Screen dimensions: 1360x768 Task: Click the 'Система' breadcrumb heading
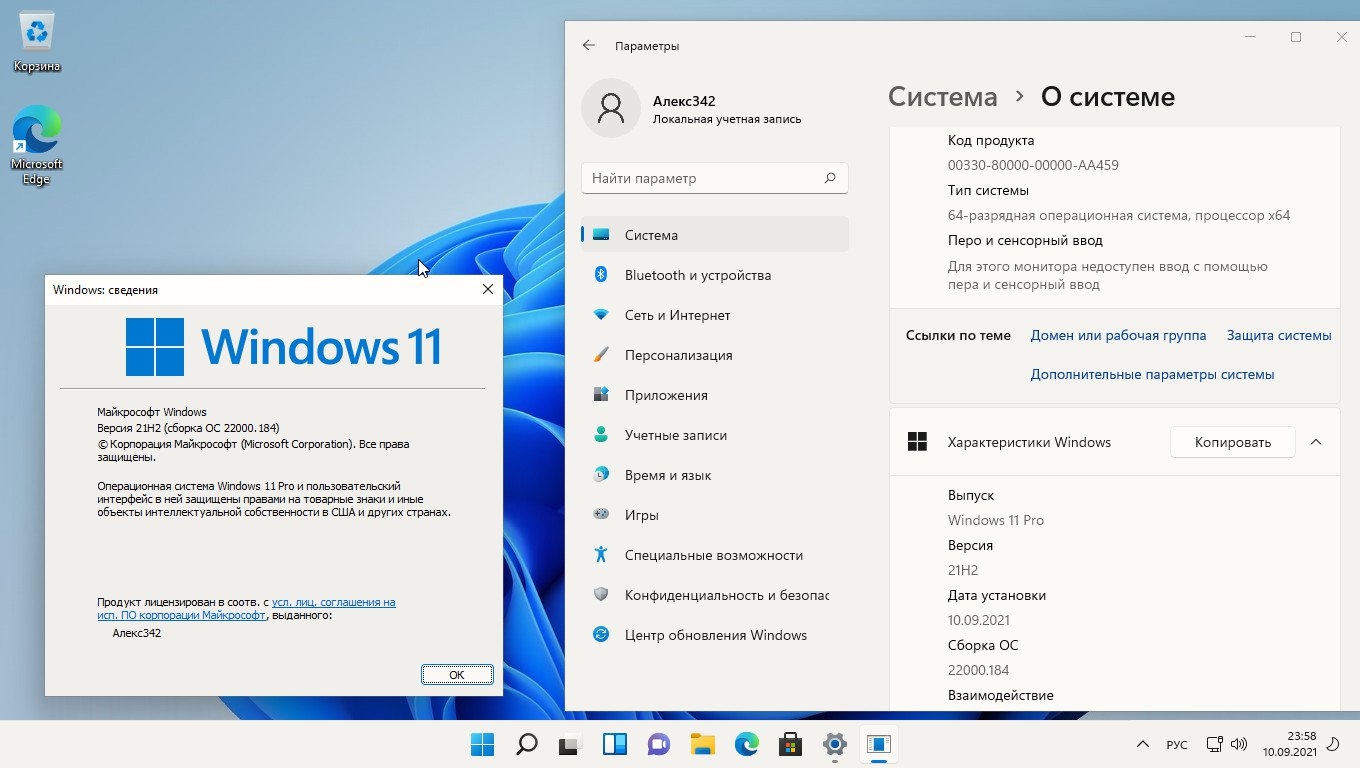pyautogui.click(x=943, y=97)
